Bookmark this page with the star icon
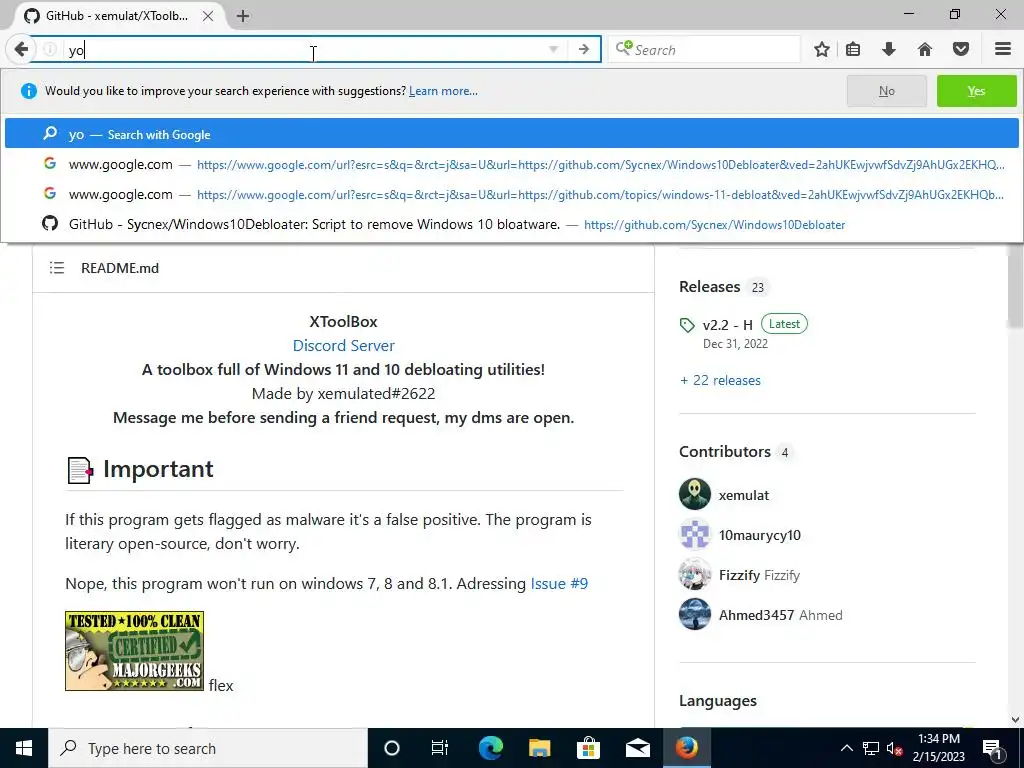 [x=822, y=49]
